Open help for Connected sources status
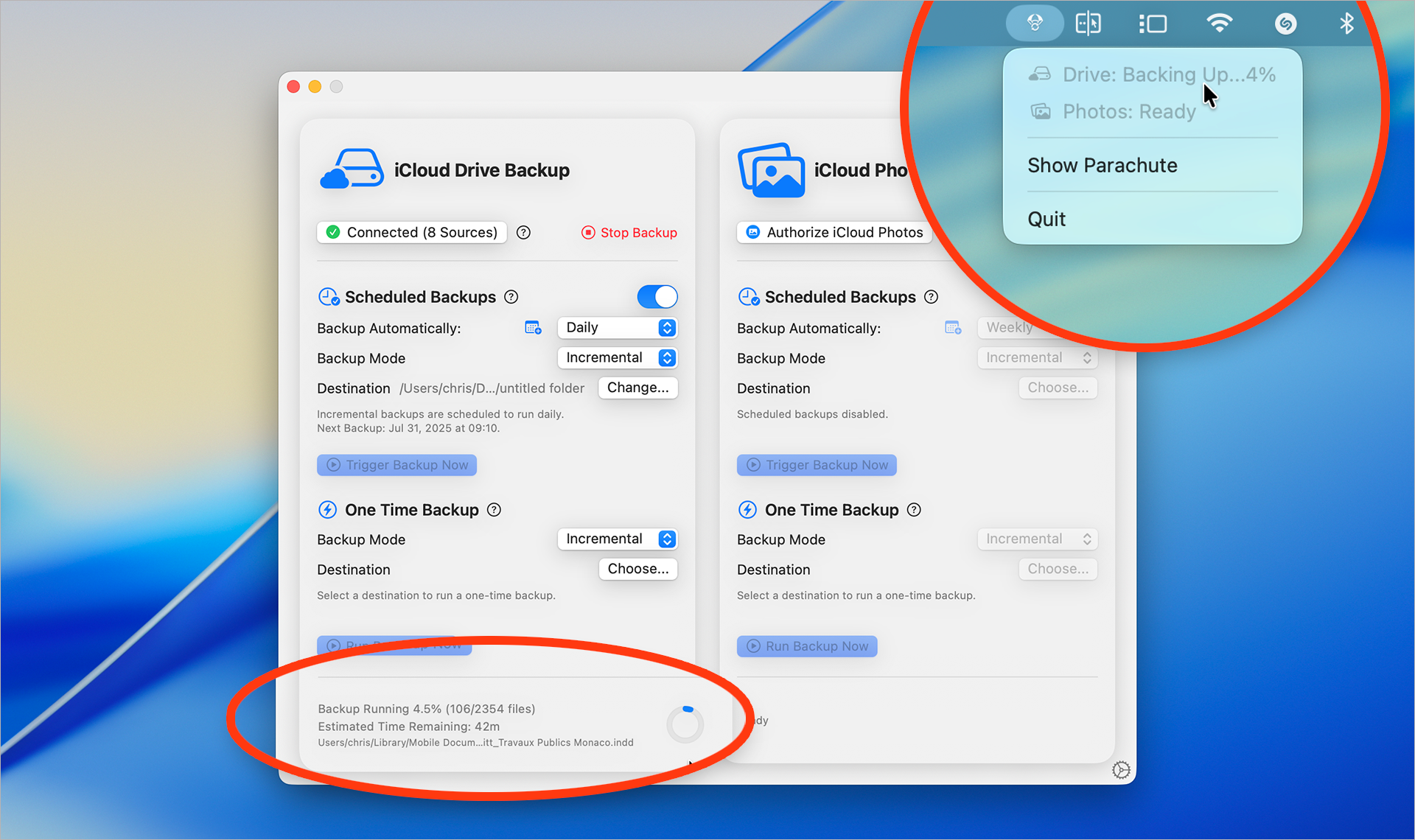The width and height of the screenshot is (1415, 840). click(523, 233)
